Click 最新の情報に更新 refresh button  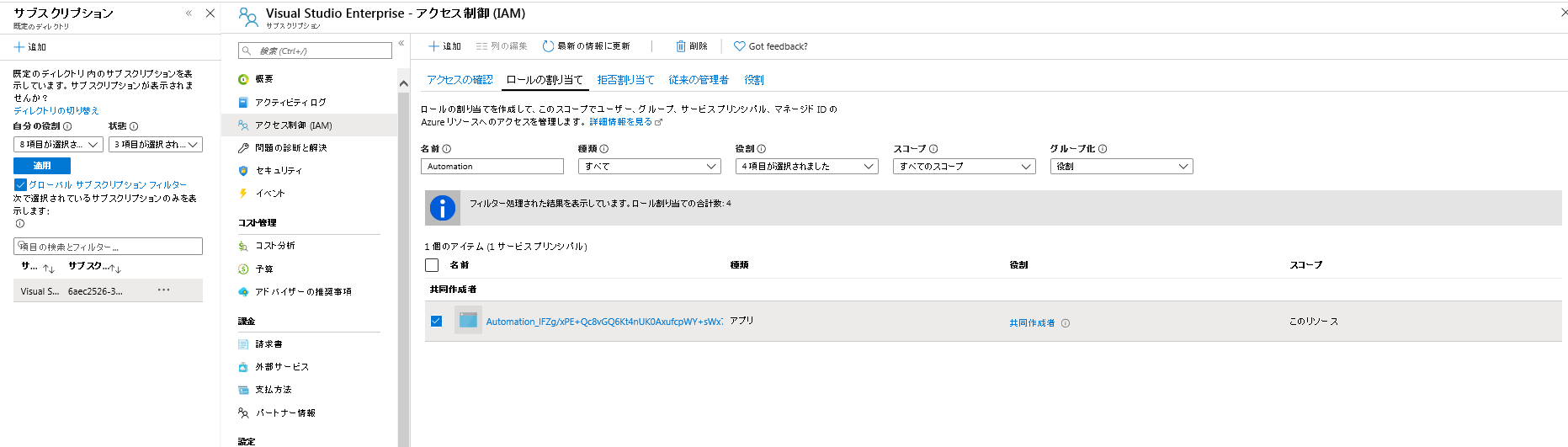click(587, 46)
